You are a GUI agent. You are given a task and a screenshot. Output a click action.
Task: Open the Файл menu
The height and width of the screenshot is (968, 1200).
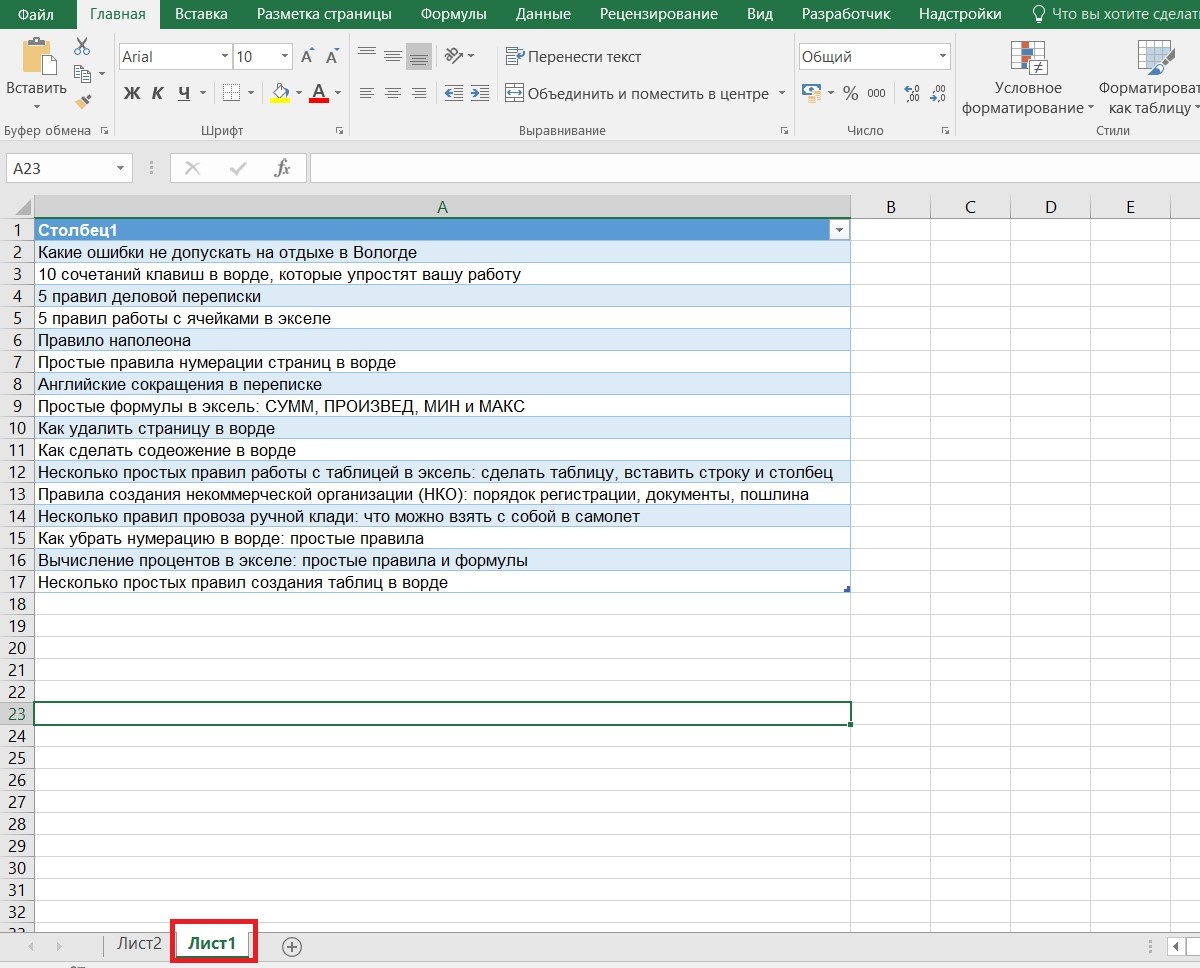[x=36, y=14]
